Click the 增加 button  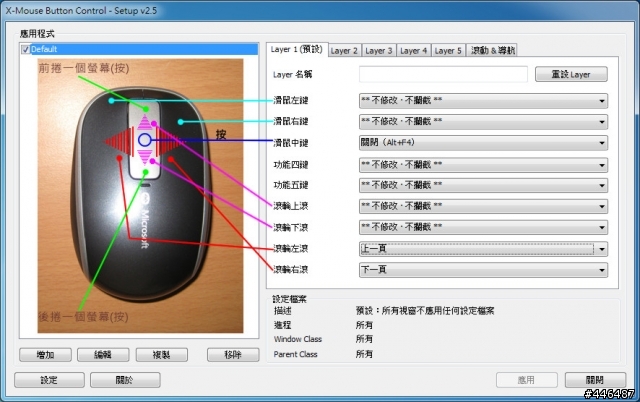click(45, 355)
